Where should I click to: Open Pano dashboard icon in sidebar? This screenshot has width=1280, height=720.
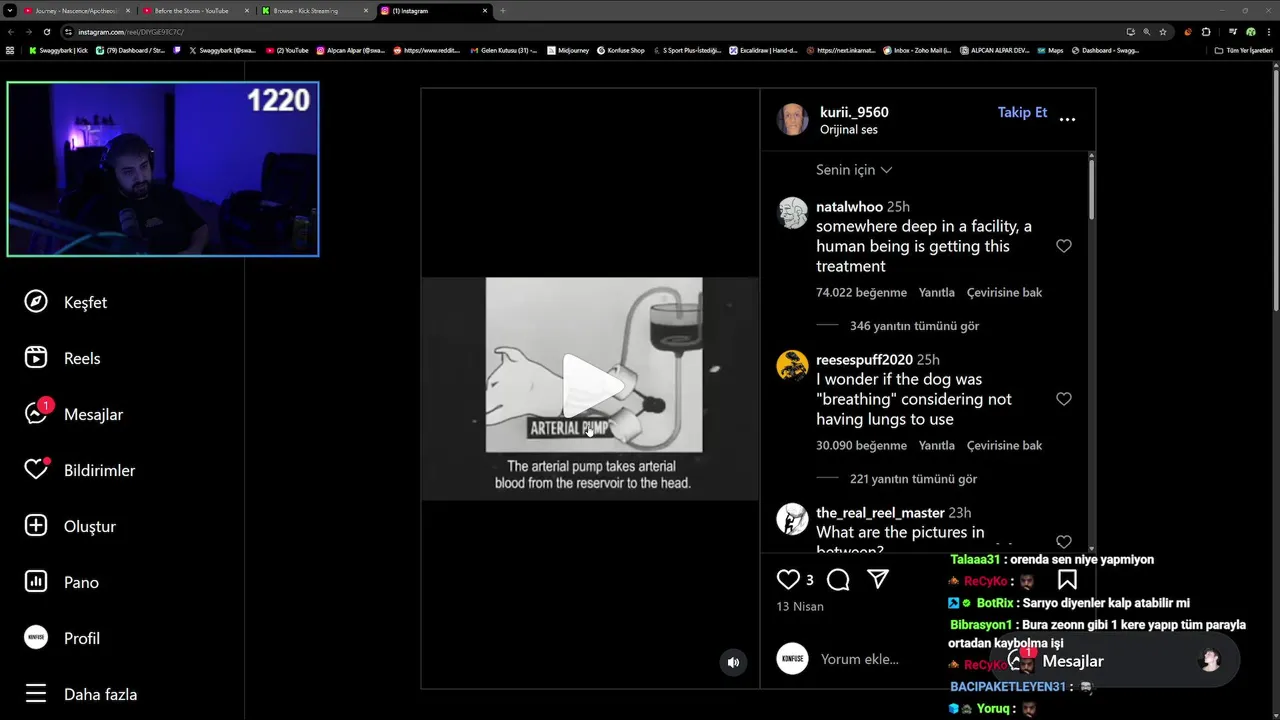(36, 582)
